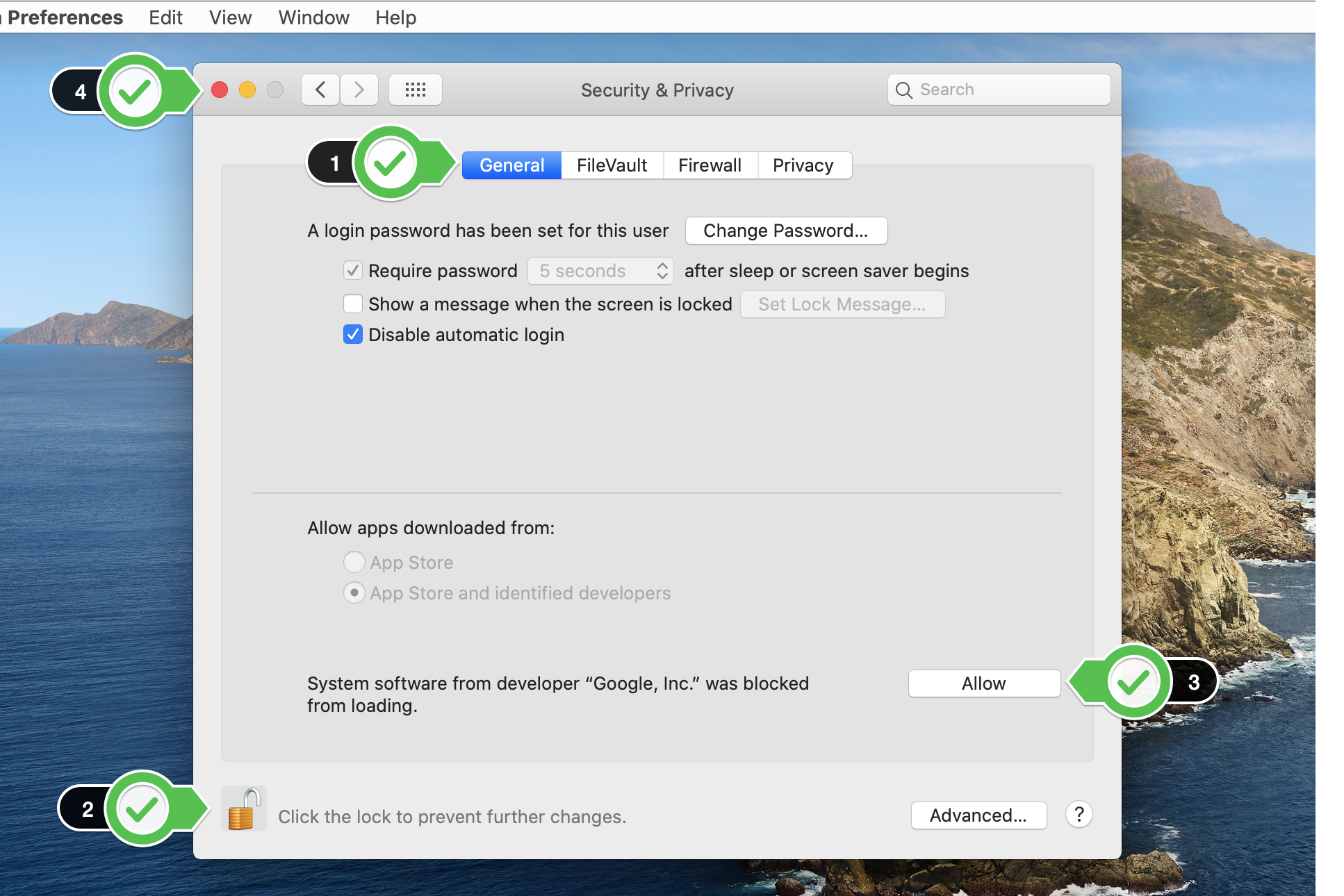
Task: Click the magnifying glass search icon
Action: click(x=903, y=90)
